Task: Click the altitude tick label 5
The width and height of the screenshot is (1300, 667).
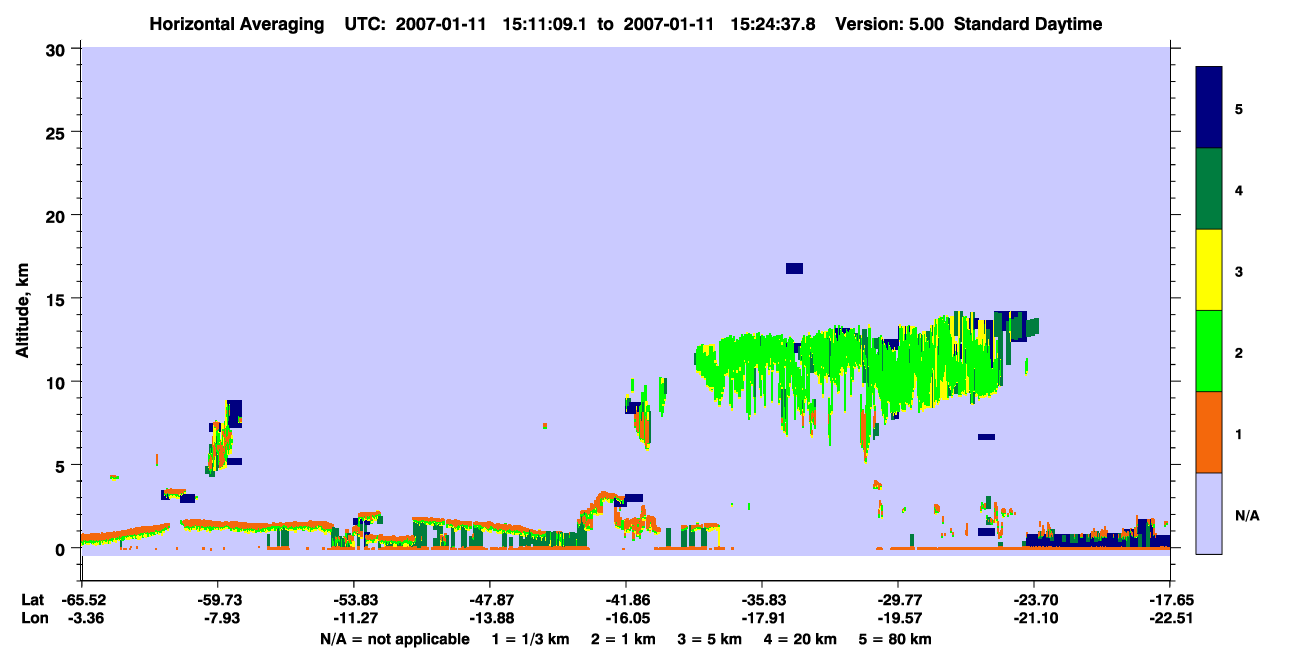Action: [62, 465]
